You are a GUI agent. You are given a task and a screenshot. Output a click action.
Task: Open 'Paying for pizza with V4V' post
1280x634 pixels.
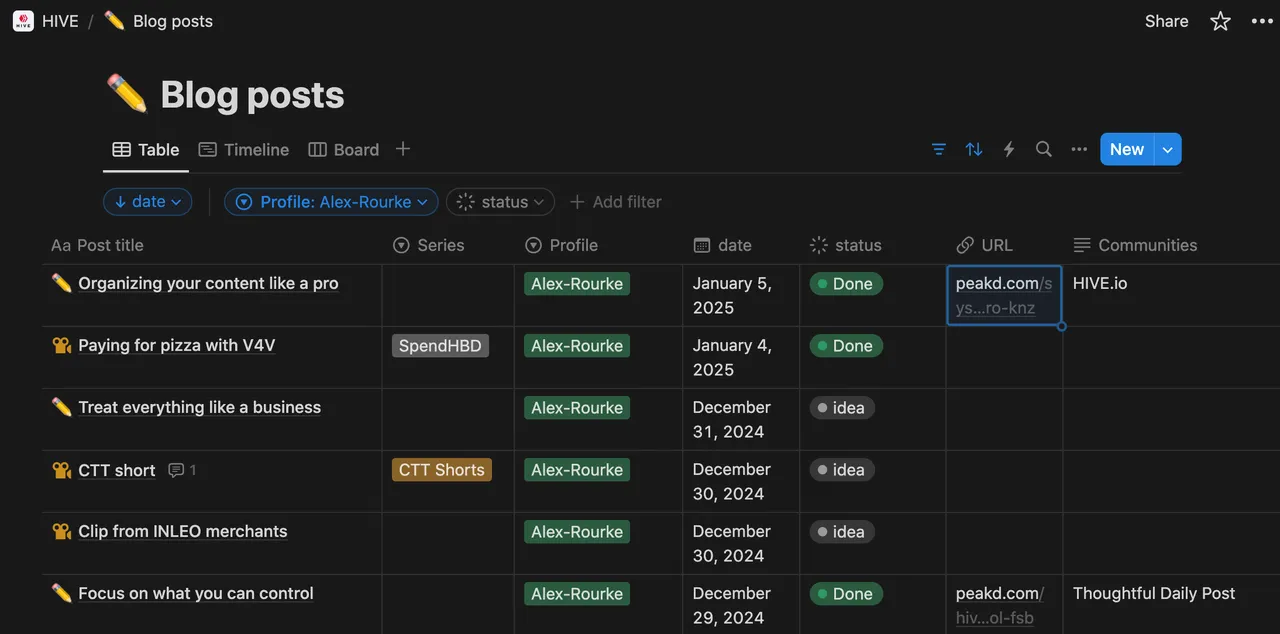[177, 346]
